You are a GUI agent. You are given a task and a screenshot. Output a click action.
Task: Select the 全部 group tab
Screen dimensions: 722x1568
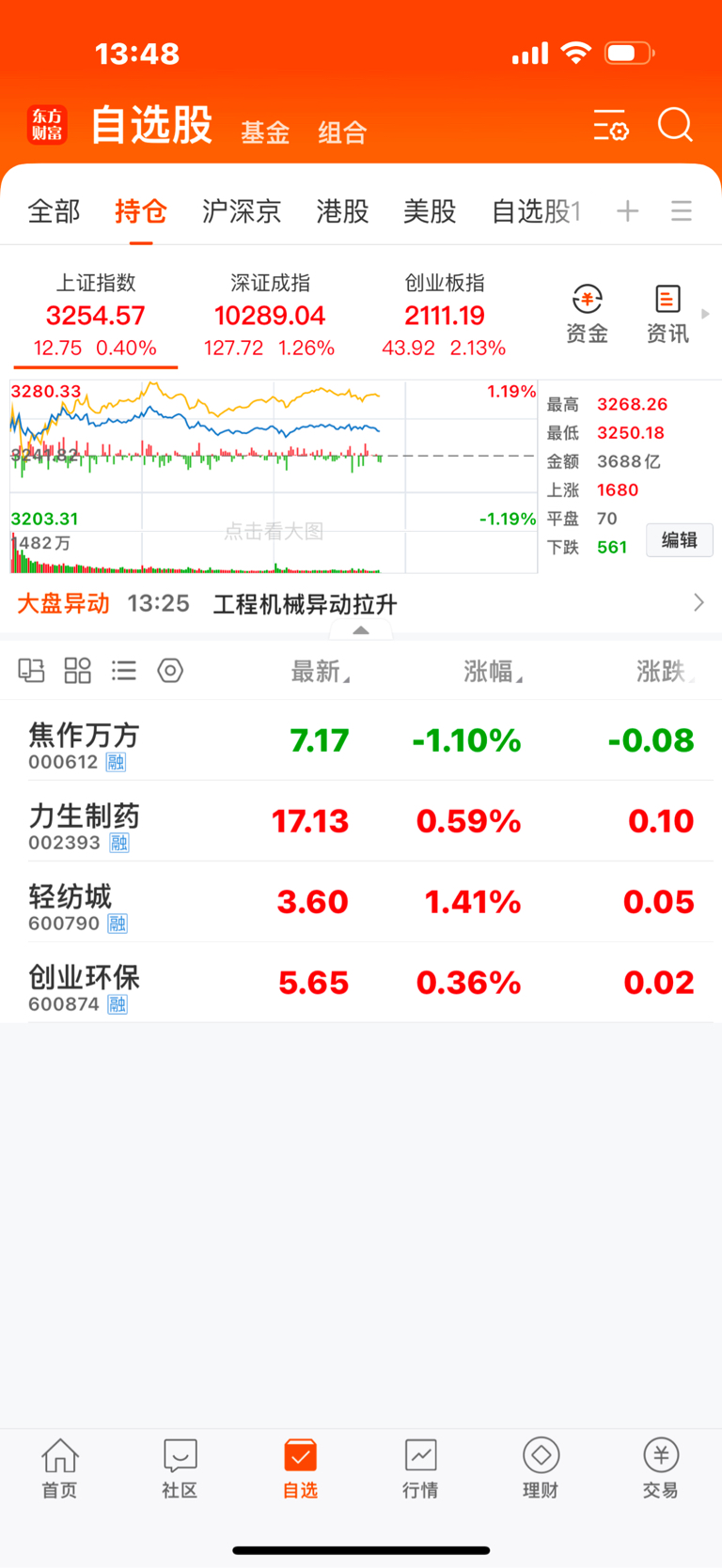coord(55,211)
